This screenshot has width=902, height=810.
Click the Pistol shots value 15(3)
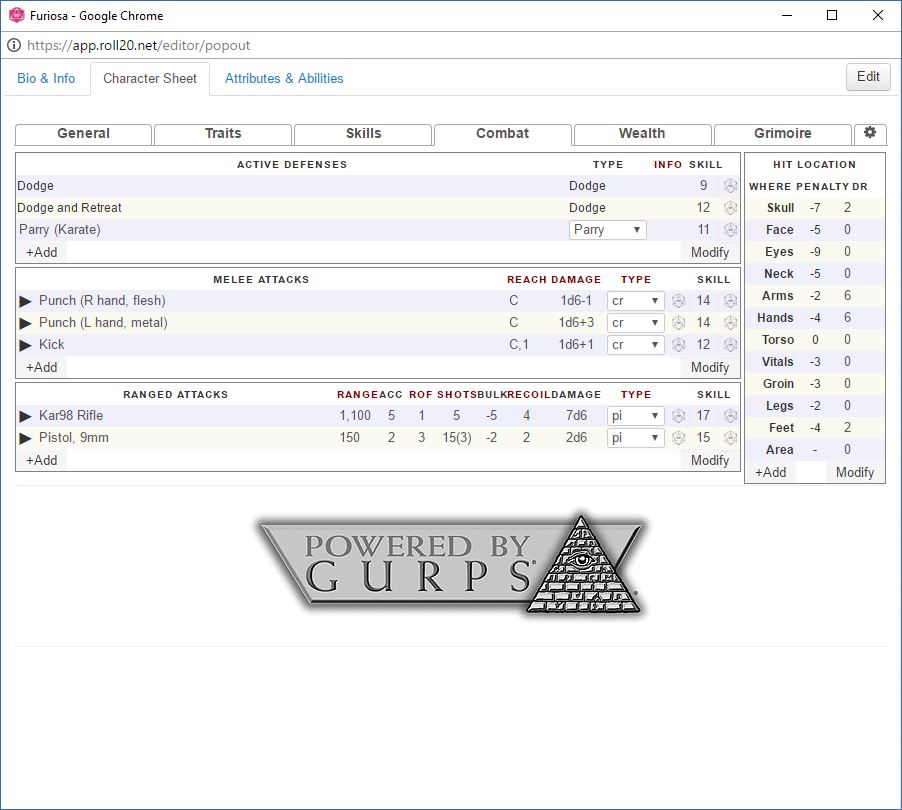[457, 438]
